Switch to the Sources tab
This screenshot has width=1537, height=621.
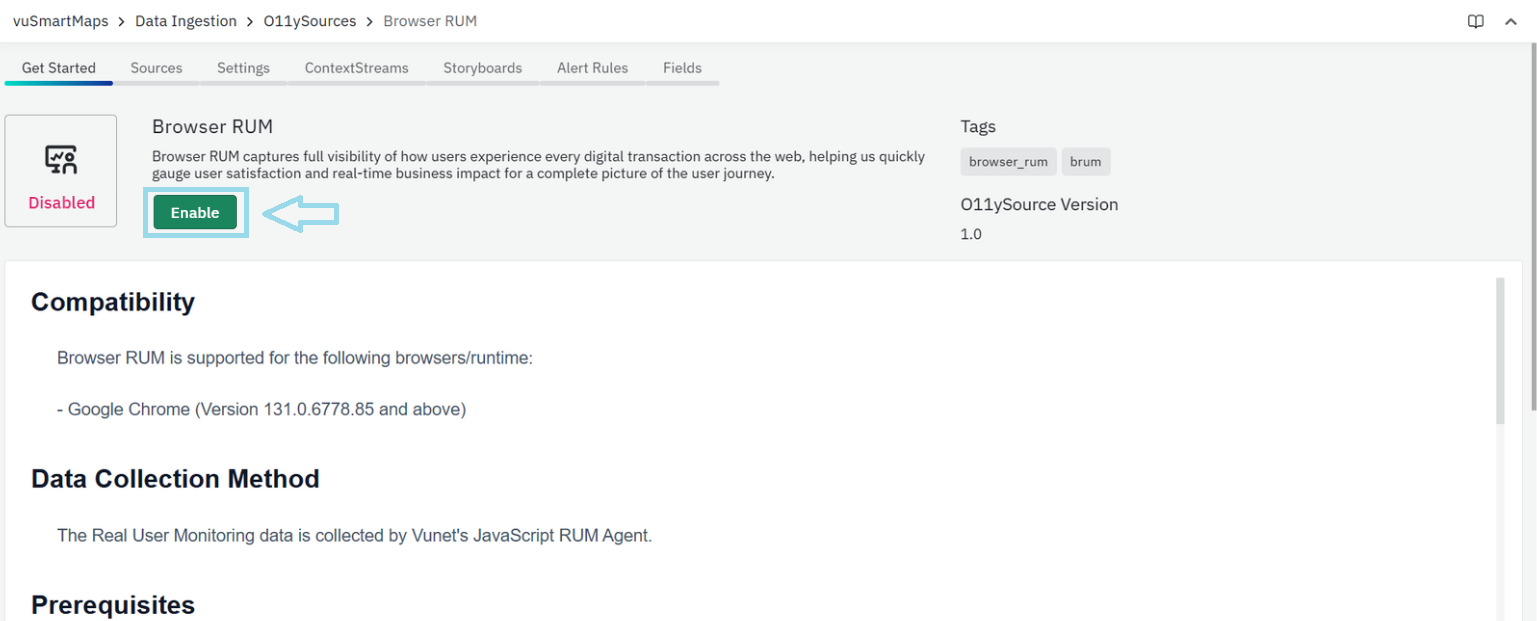pyautogui.click(x=156, y=68)
